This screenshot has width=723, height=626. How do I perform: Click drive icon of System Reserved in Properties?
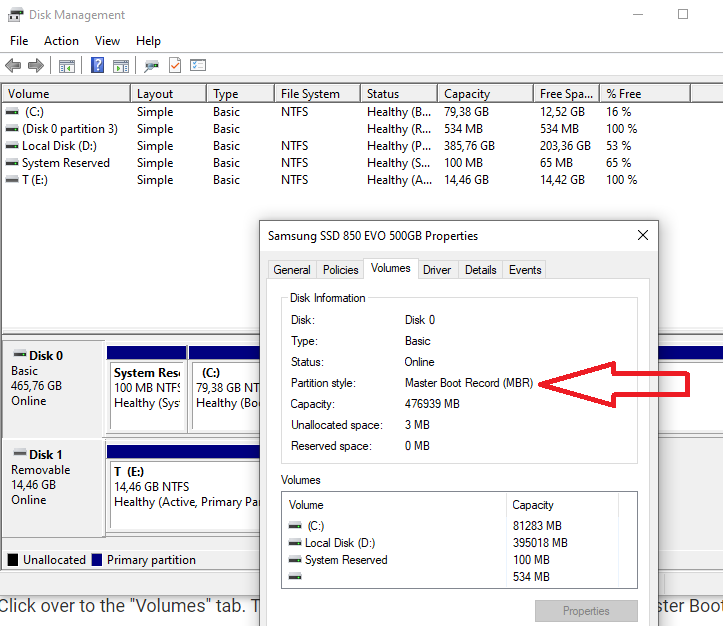click(x=295, y=560)
